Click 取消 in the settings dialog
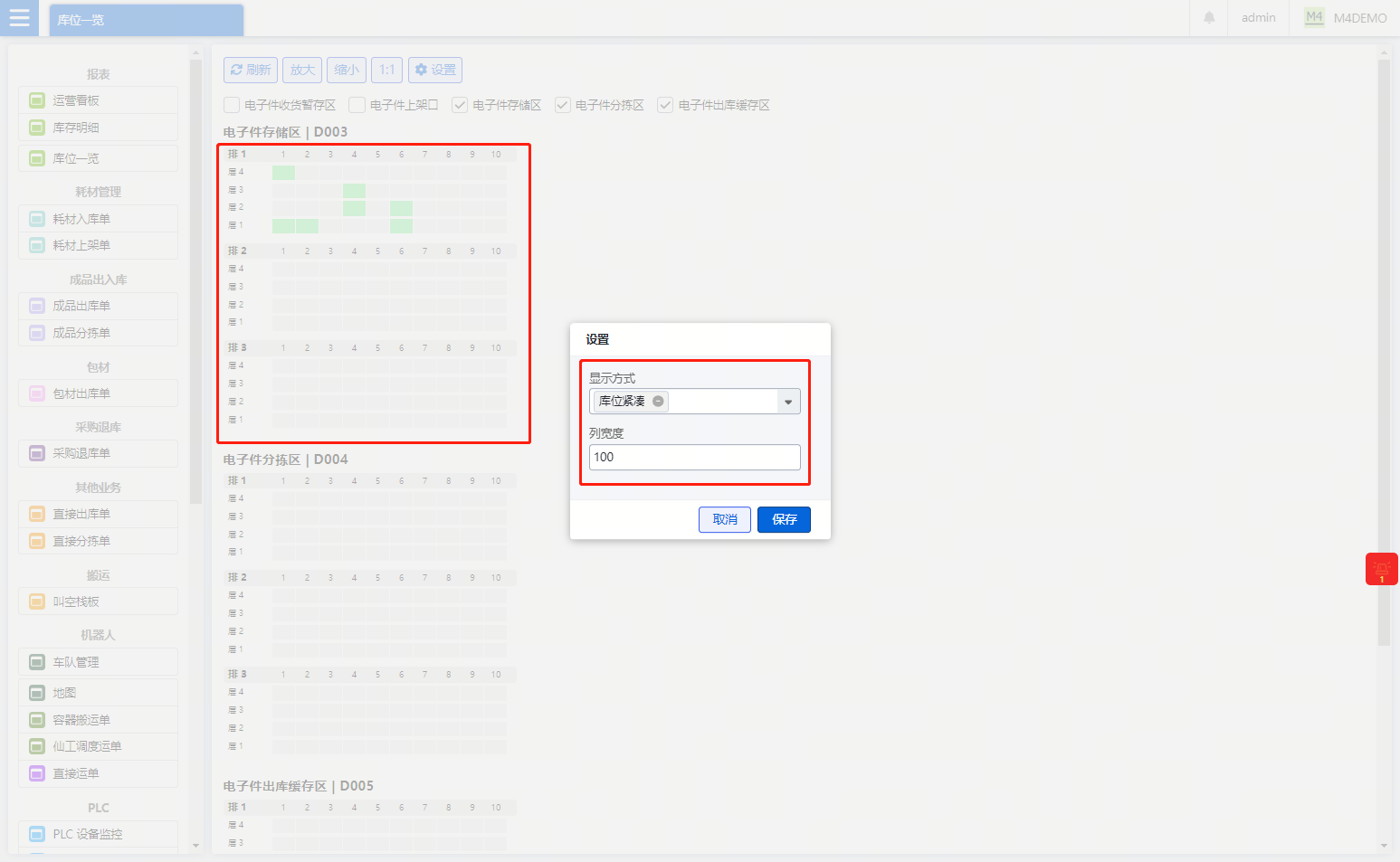 pos(725,519)
